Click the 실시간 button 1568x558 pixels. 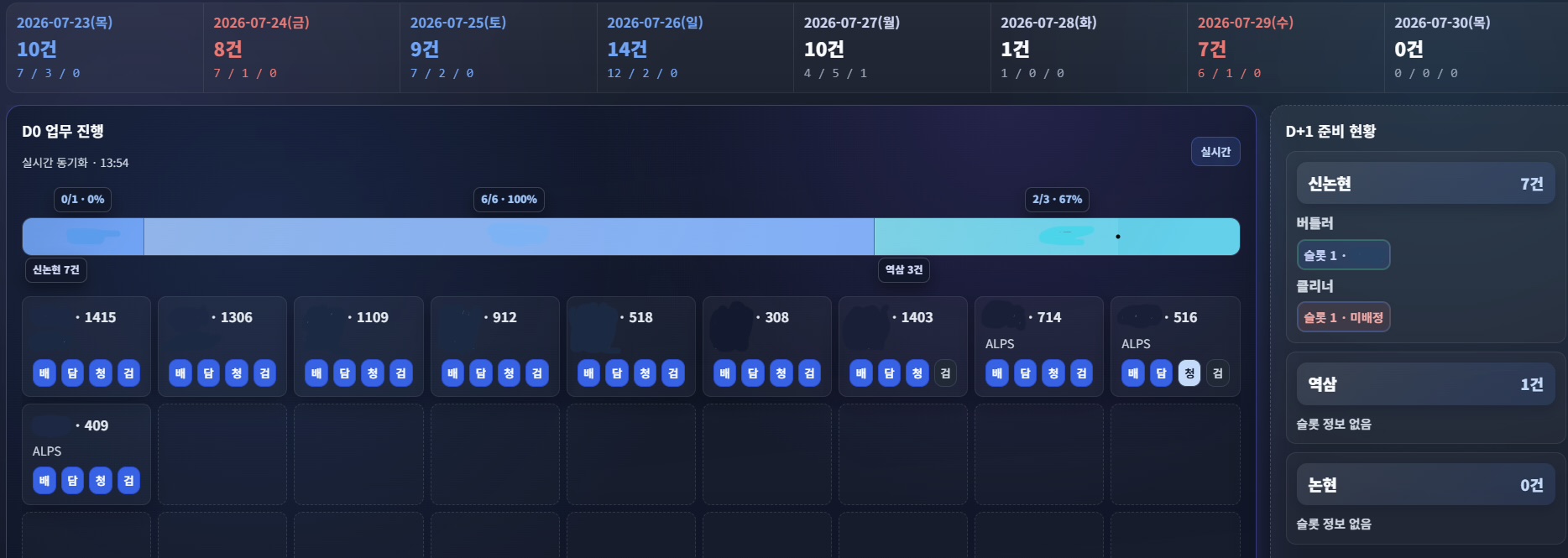tap(1215, 152)
